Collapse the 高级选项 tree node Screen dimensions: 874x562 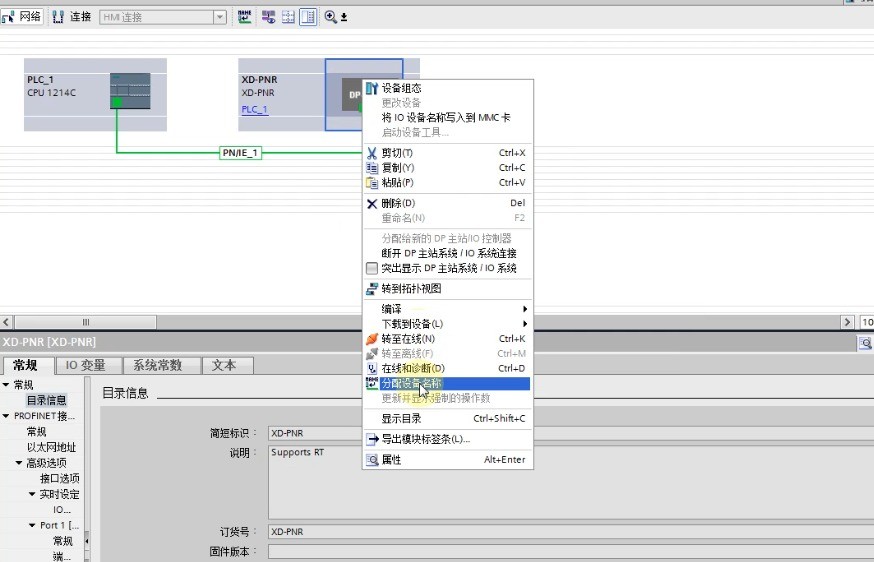[x=19, y=463]
